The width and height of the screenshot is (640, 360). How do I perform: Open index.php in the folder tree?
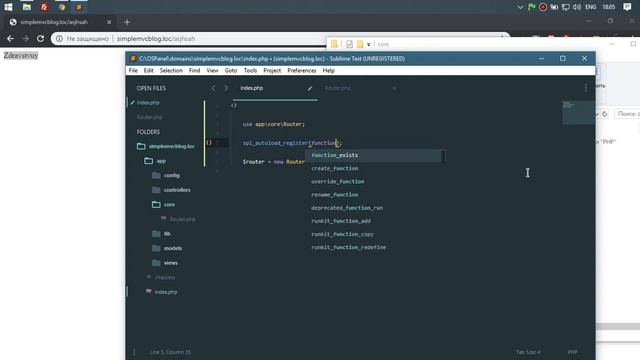pos(166,292)
